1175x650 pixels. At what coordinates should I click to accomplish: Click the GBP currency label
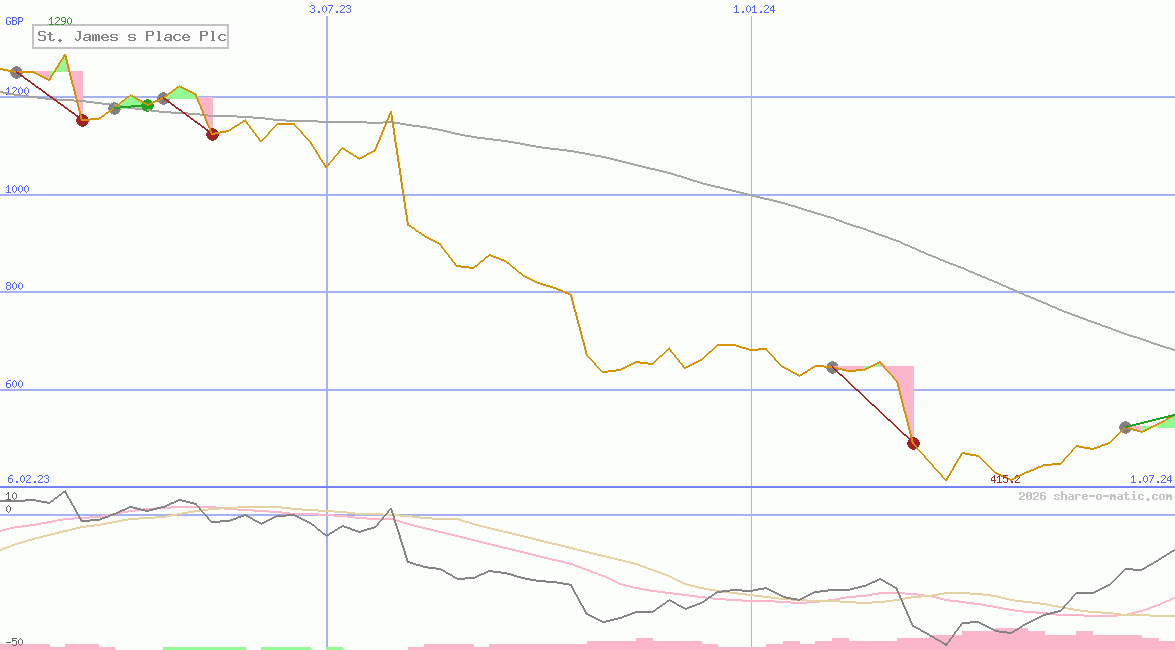(x=15, y=20)
